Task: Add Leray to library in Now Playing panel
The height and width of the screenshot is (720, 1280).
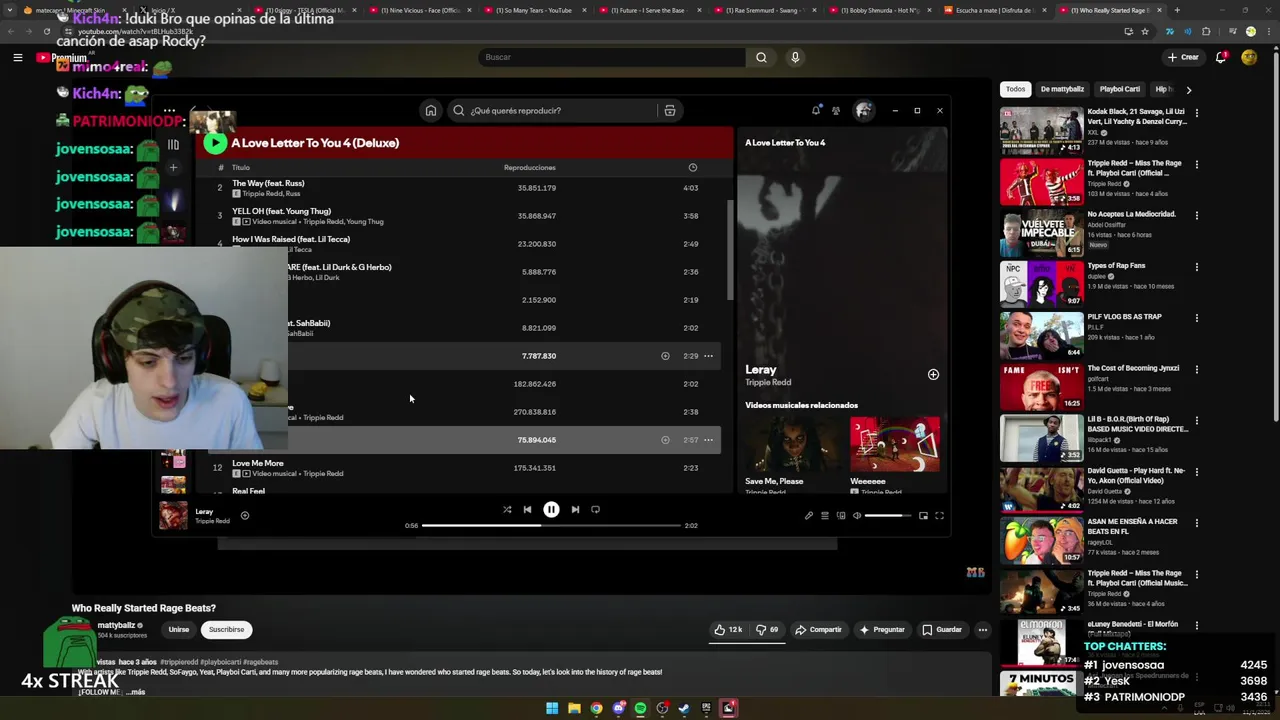Action: 933,374
